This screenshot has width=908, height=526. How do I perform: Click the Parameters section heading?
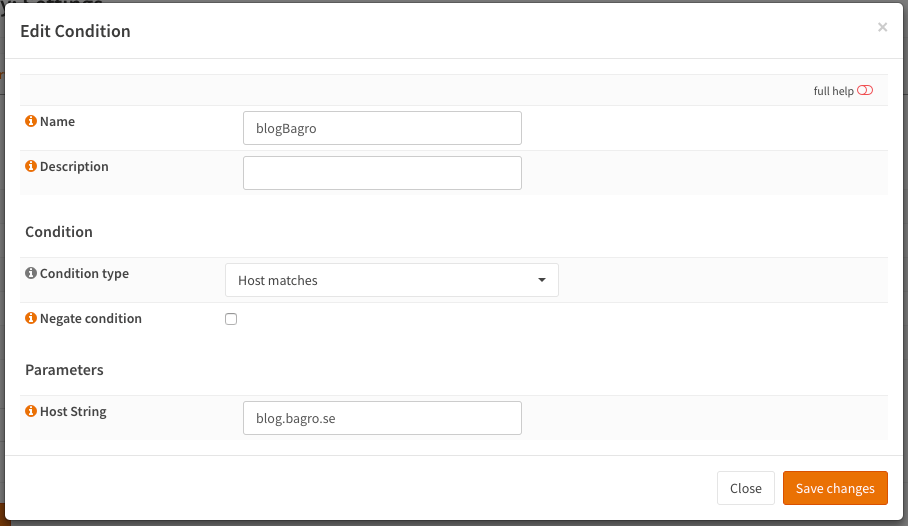pos(64,370)
